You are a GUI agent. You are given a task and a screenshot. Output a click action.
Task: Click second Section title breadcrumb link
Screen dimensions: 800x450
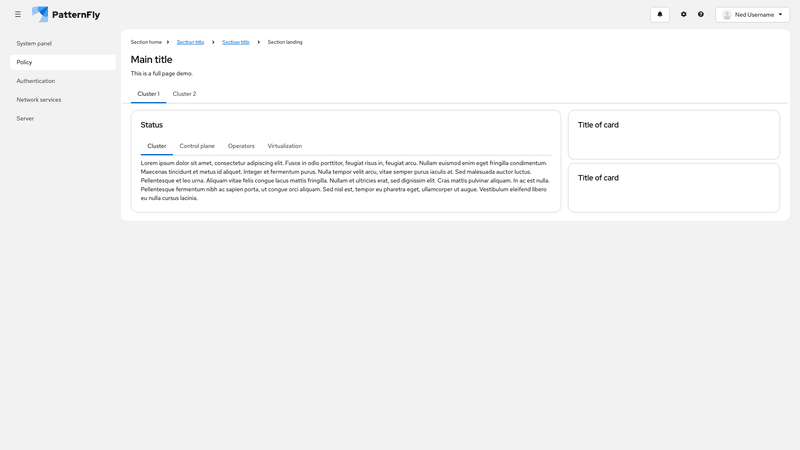236,42
